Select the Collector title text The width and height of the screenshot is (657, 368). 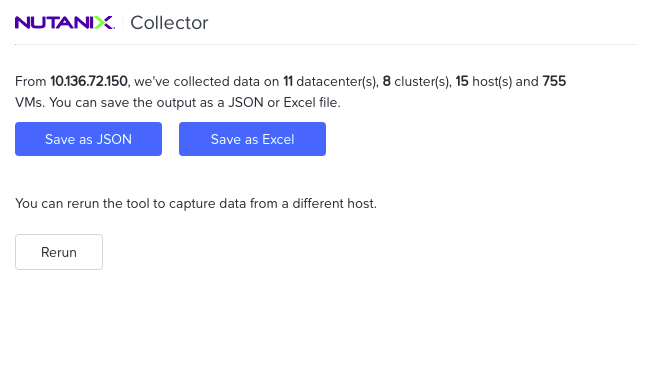pyautogui.click(x=169, y=23)
